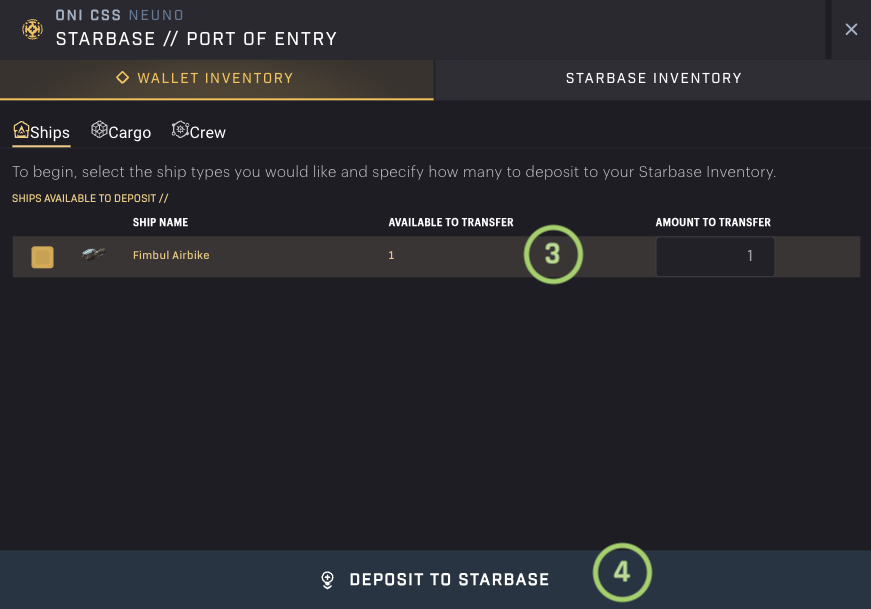Click the ONI faction emblem icon
This screenshot has width=871, height=609.
click(x=32, y=29)
